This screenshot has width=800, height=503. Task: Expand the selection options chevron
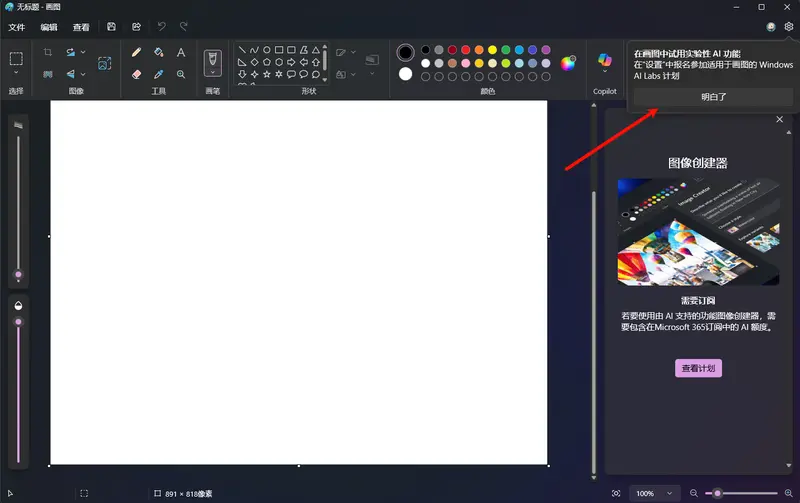(16, 73)
